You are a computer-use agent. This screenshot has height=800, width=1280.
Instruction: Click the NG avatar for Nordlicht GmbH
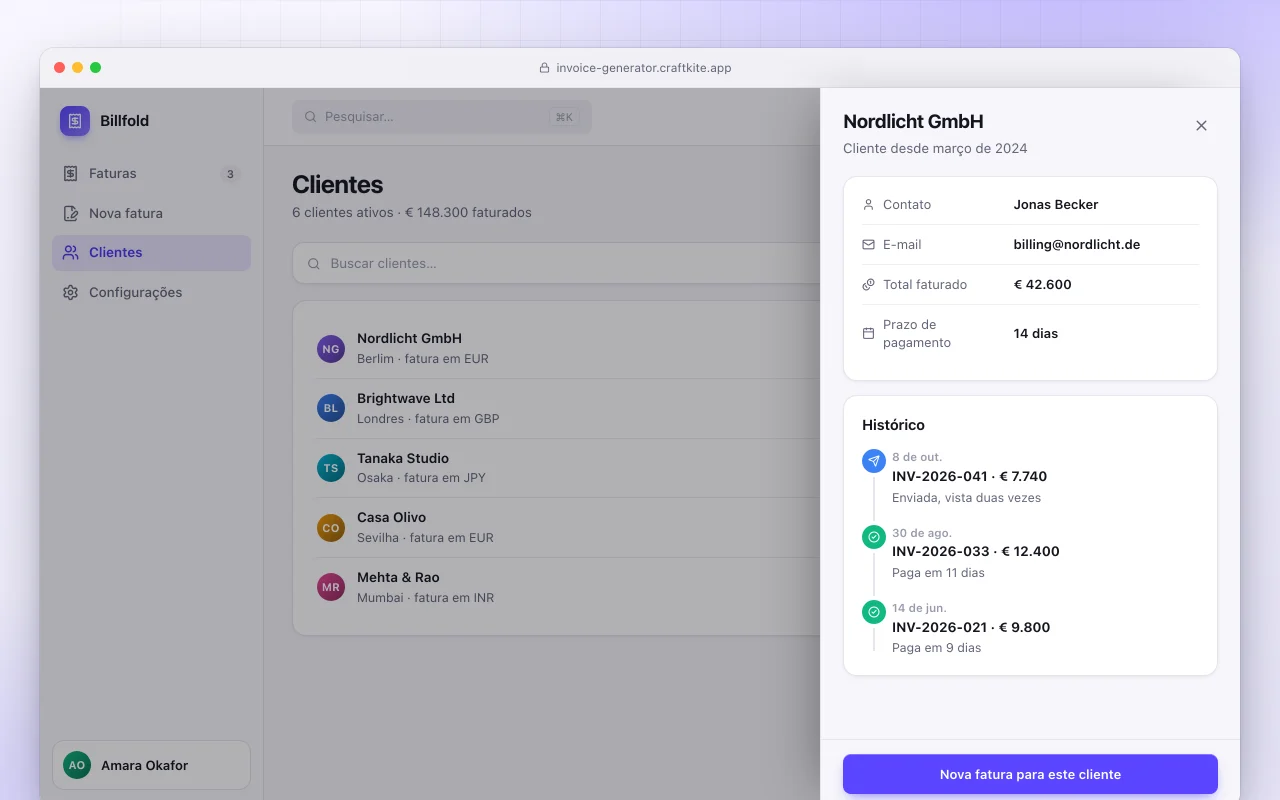point(331,349)
